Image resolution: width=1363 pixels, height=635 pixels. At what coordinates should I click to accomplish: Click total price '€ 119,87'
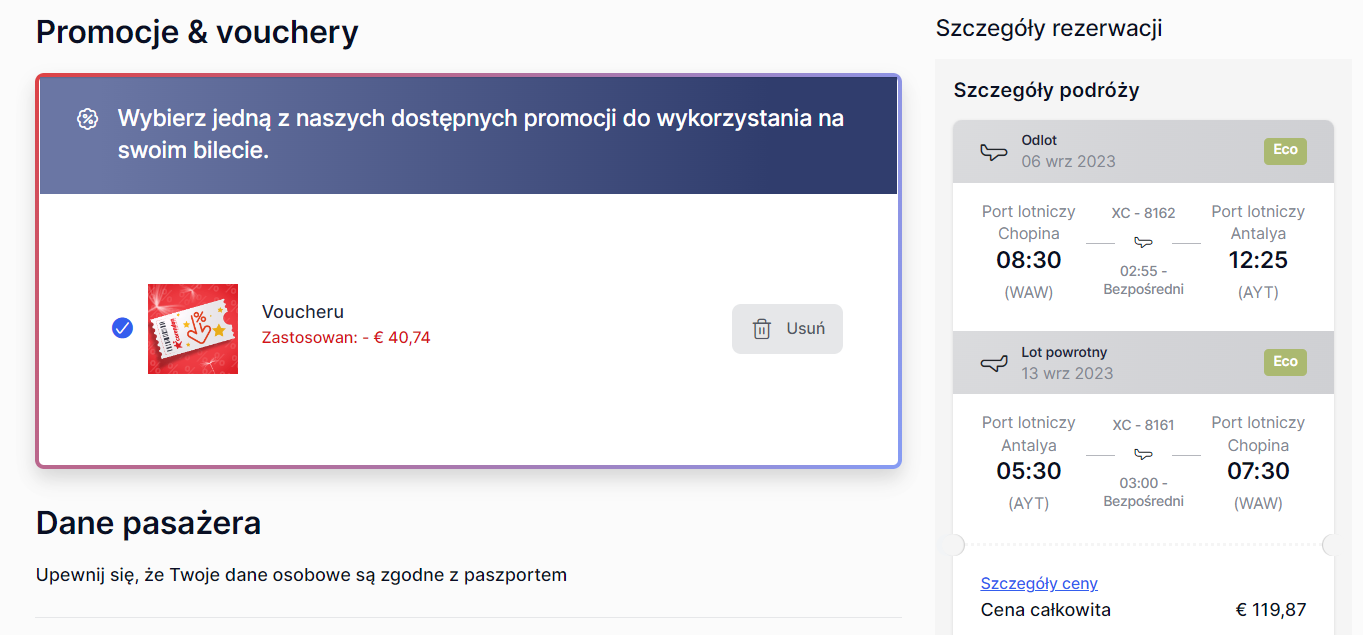pyautogui.click(x=1271, y=610)
